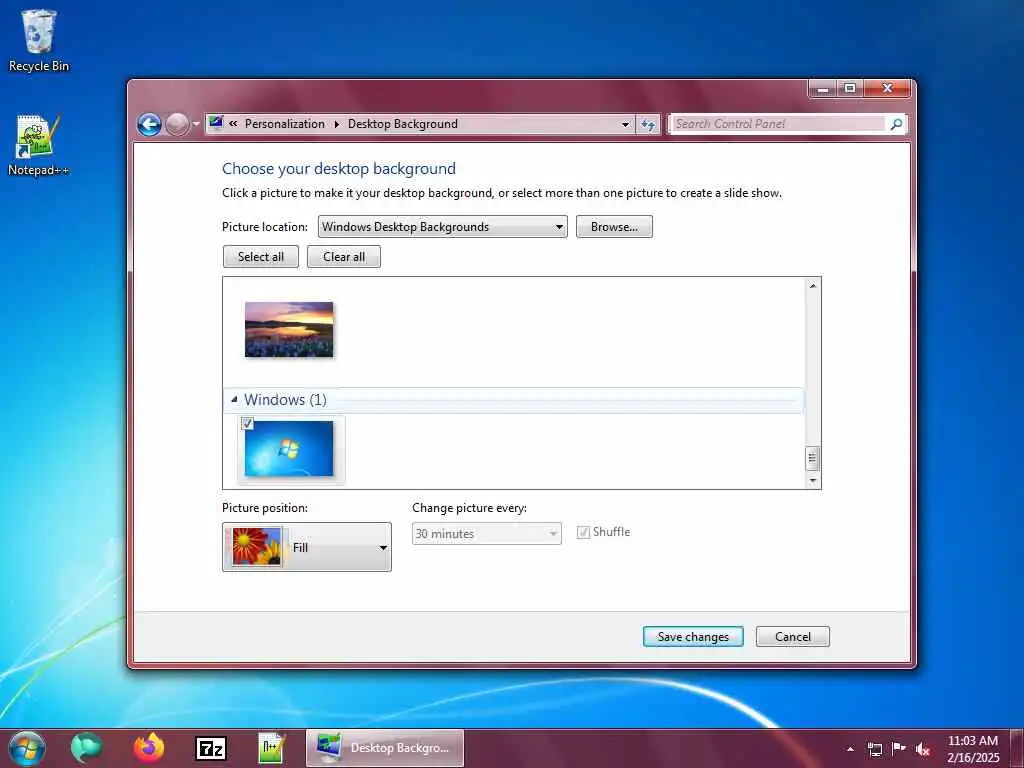Open the Recycle Bin desktop icon

tap(39, 40)
